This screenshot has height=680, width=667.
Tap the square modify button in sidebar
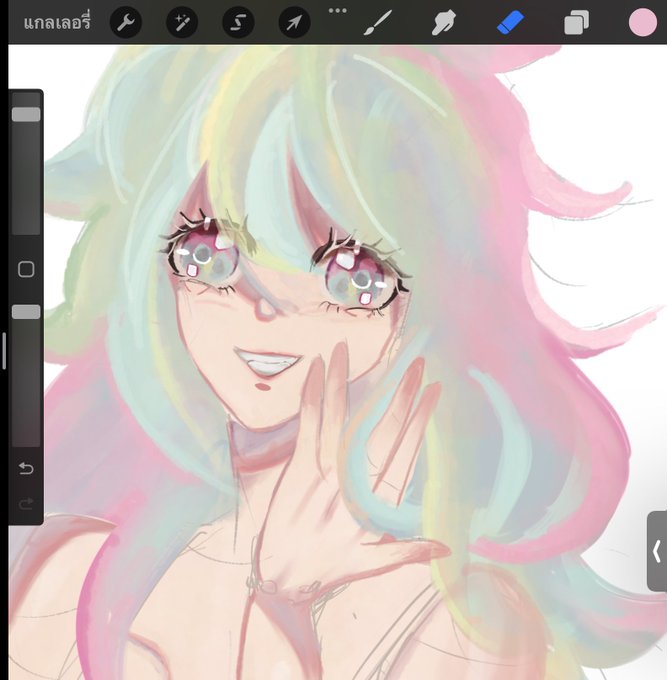pyautogui.click(x=26, y=269)
